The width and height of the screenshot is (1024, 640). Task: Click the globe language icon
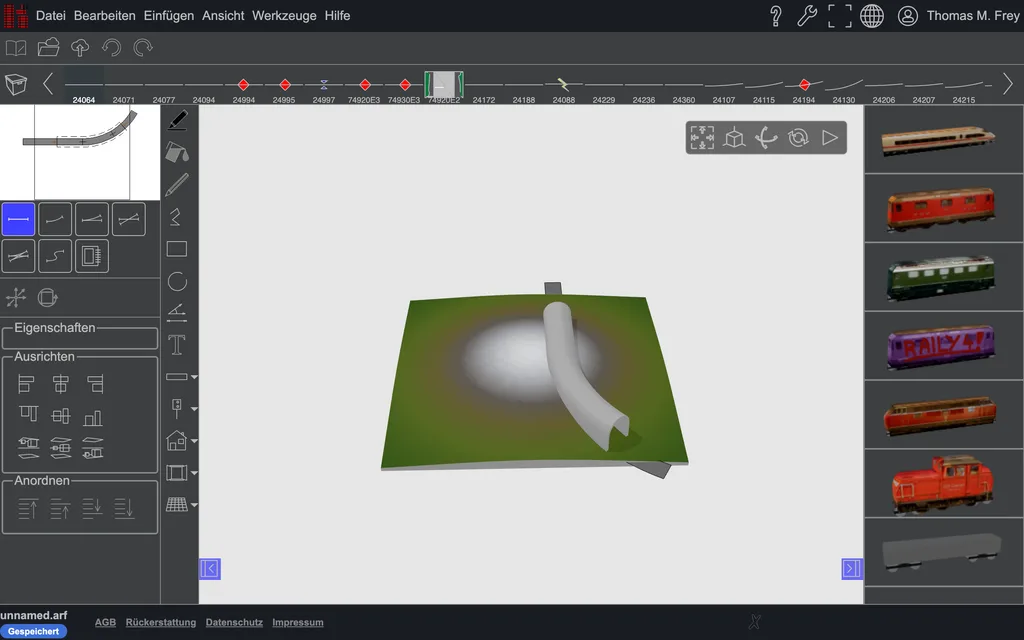coord(872,16)
